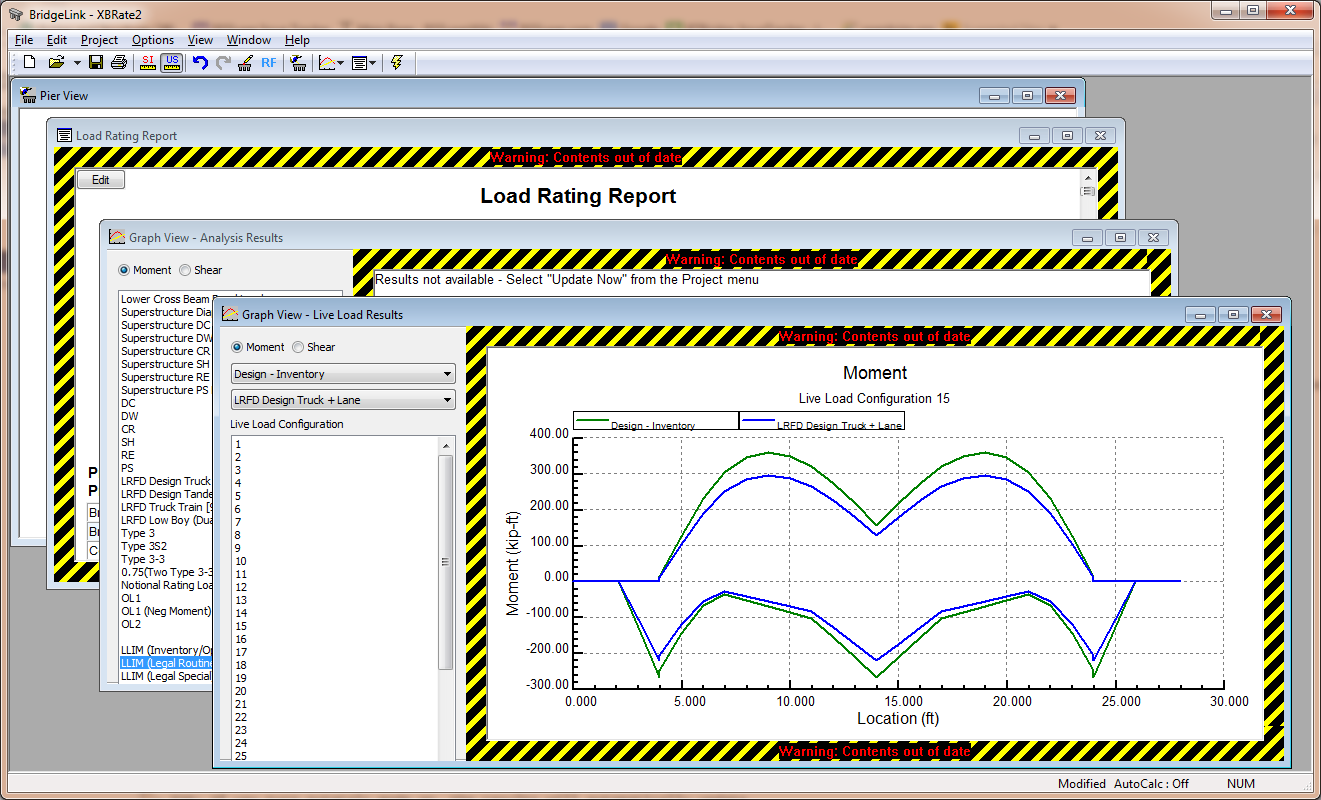Open the Design - Inventory dropdown
This screenshot has width=1321, height=800.
coord(343,374)
